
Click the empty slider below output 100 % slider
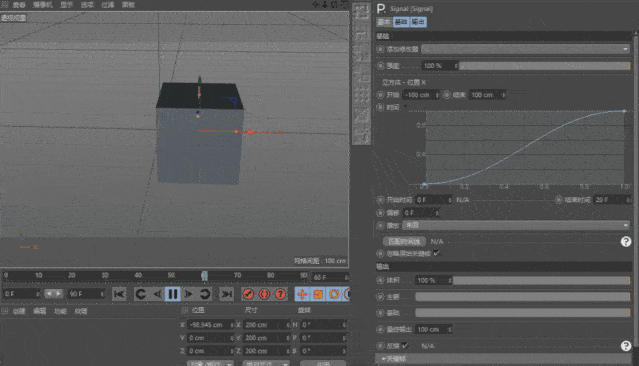pyautogui.click(x=523, y=297)
